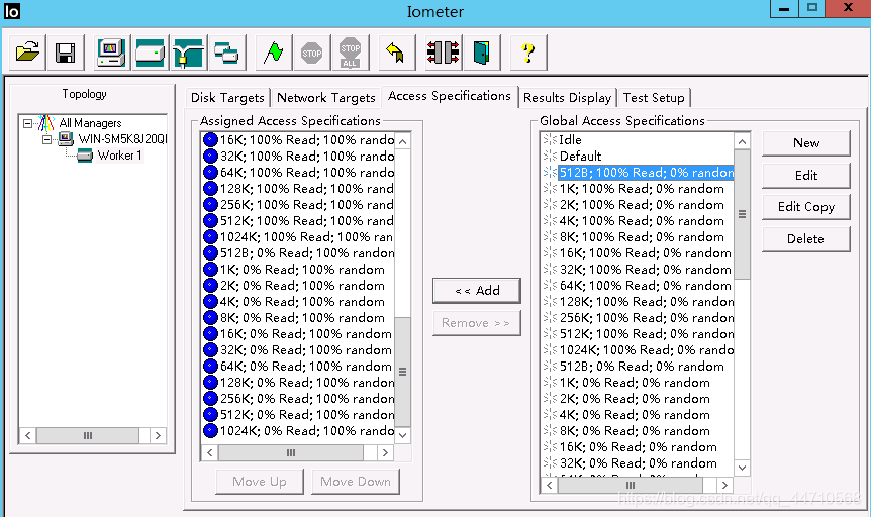Disconnect the selected worker or manager
Image resolution: width=871 pixels, height=517 pixels.
coord(443,53)
